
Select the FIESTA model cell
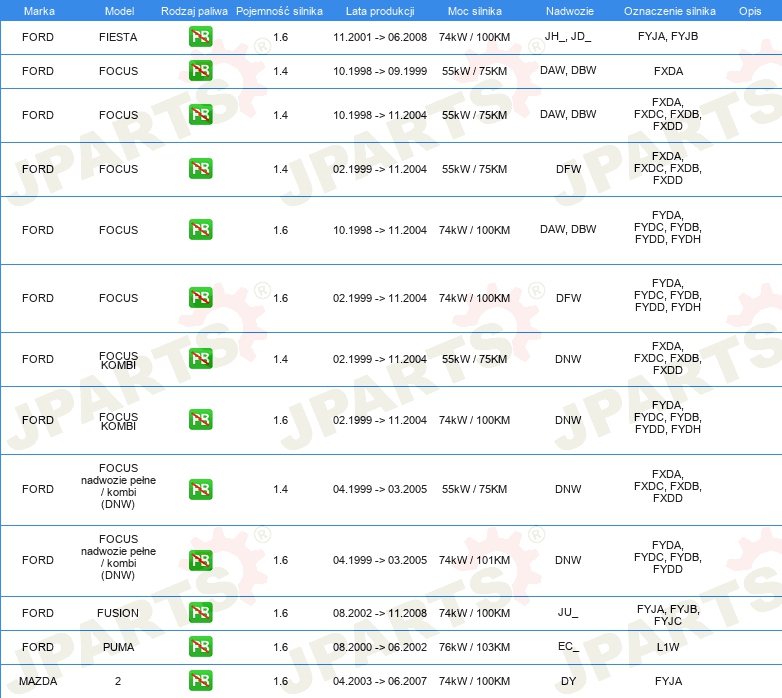(118, 37)
